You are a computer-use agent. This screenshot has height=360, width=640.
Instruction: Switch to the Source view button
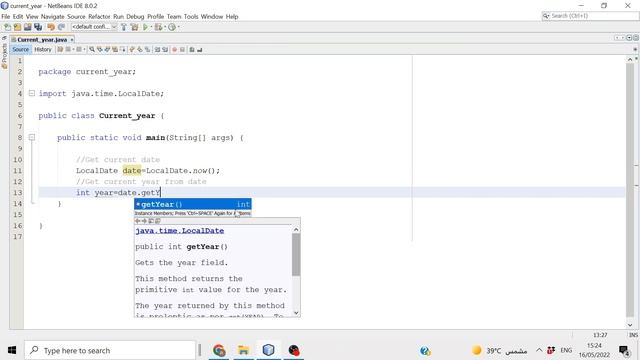(x=20, y=49)
